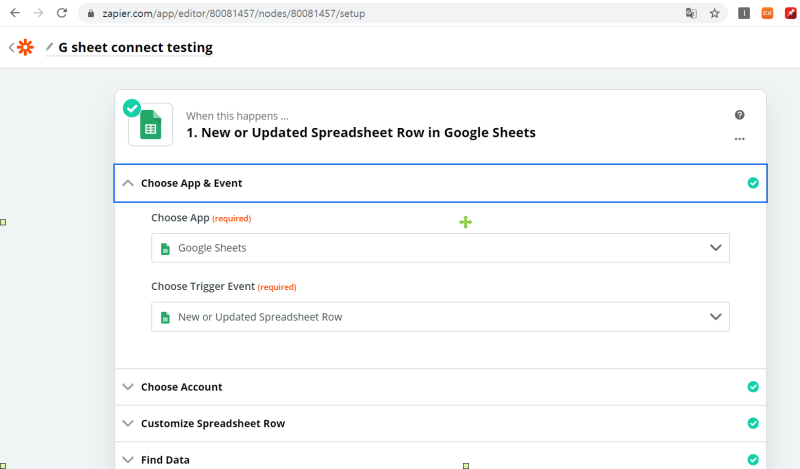Open the Choose App Google Sheets dropdown
This screenshot has height=469, width=800.
tap(440, 248)
